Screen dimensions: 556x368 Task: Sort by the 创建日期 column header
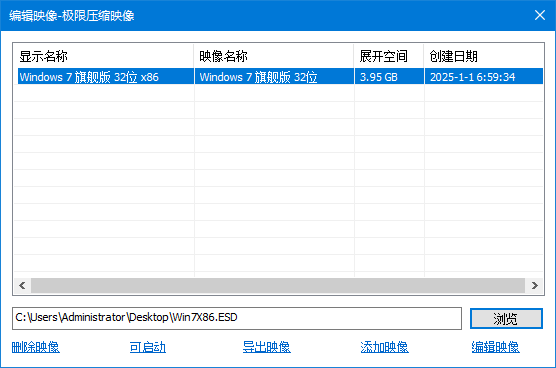[x=484, y=56]
